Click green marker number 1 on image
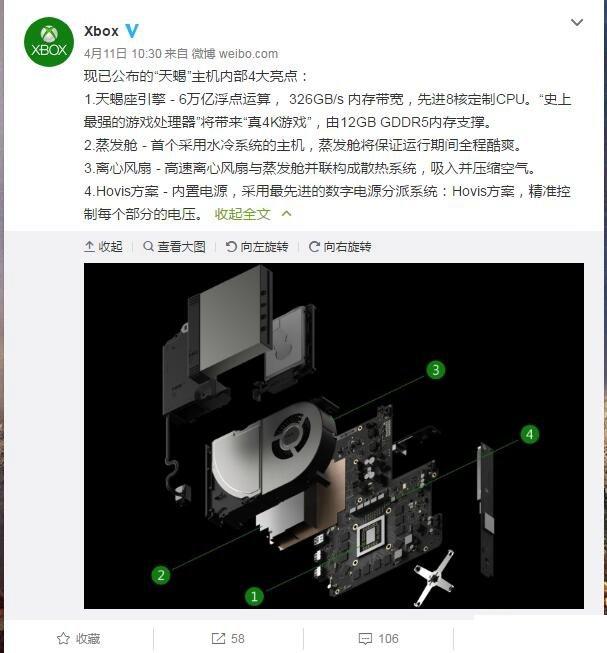607x653 pixels. (x=254, y=596)
